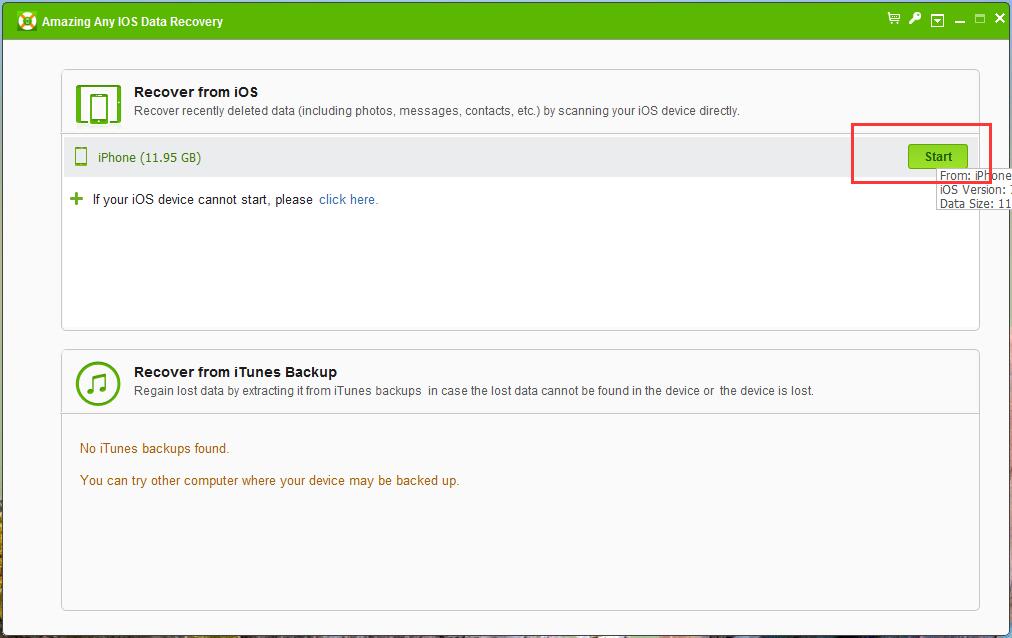Viewport: 1012px width, 638px height.
Task: Open the 'click here' link
Action: (349, 200)
